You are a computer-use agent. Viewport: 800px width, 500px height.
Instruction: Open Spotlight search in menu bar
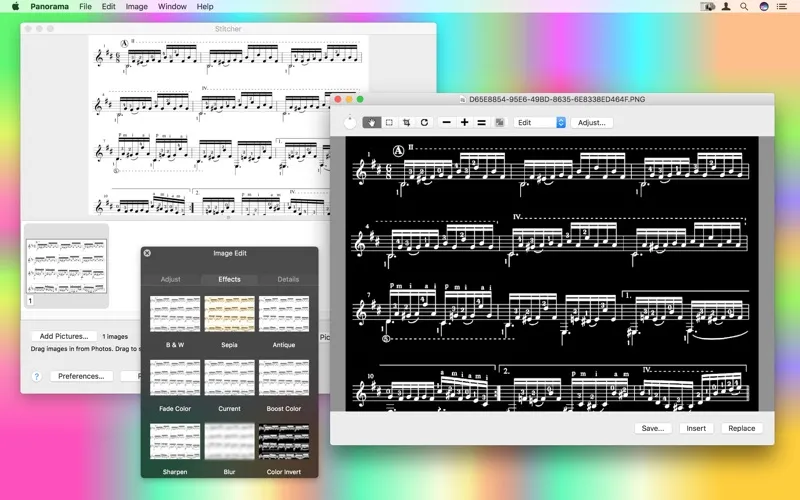(743, 6)
